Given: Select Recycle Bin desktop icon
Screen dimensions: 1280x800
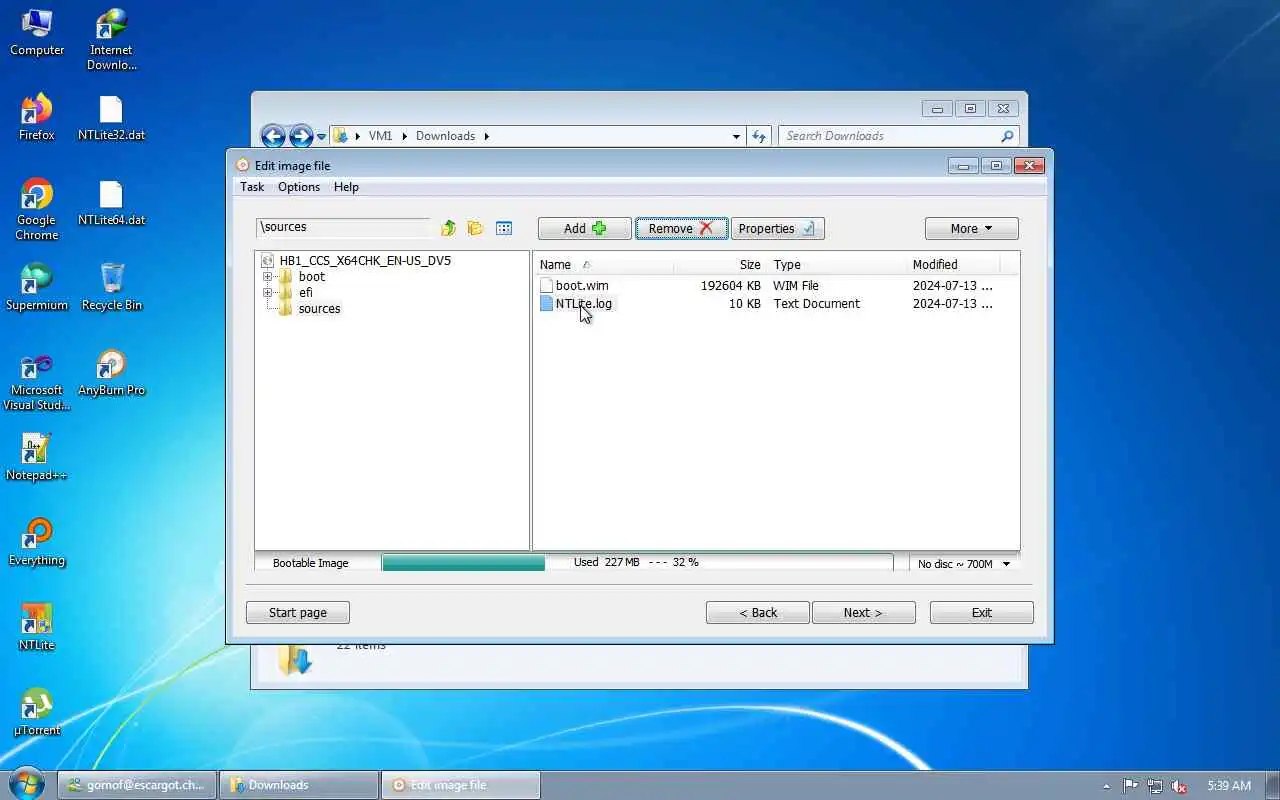Looking at the screenshot, I should tap(112, 288).
